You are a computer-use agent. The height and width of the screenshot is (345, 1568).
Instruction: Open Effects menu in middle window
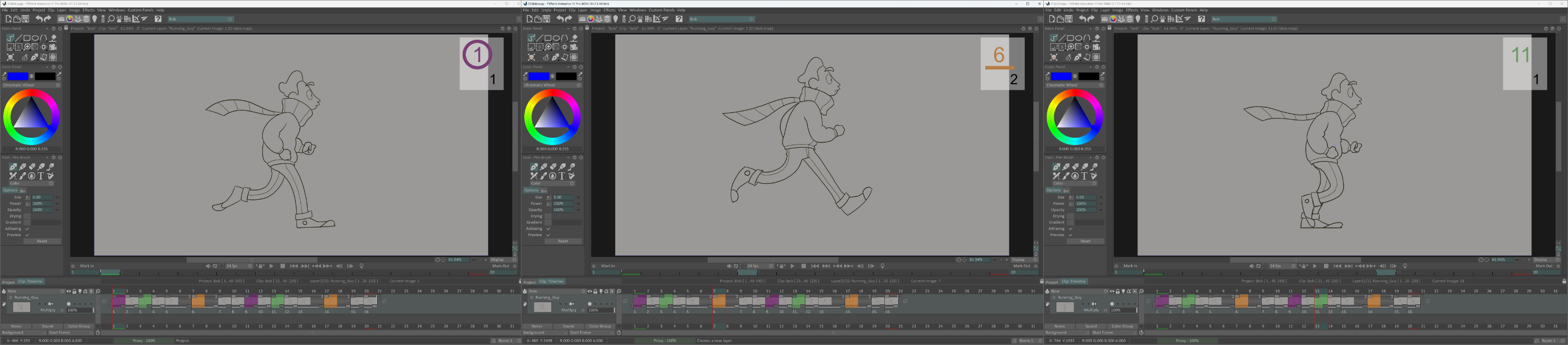point(609,10)
